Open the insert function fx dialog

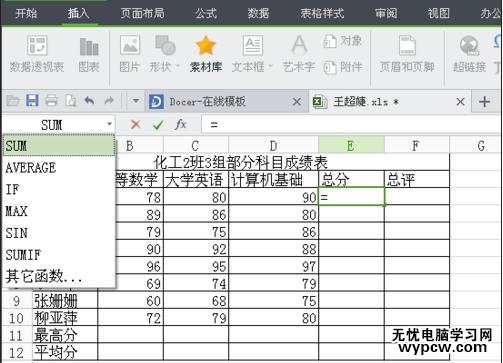click(181, 124)
